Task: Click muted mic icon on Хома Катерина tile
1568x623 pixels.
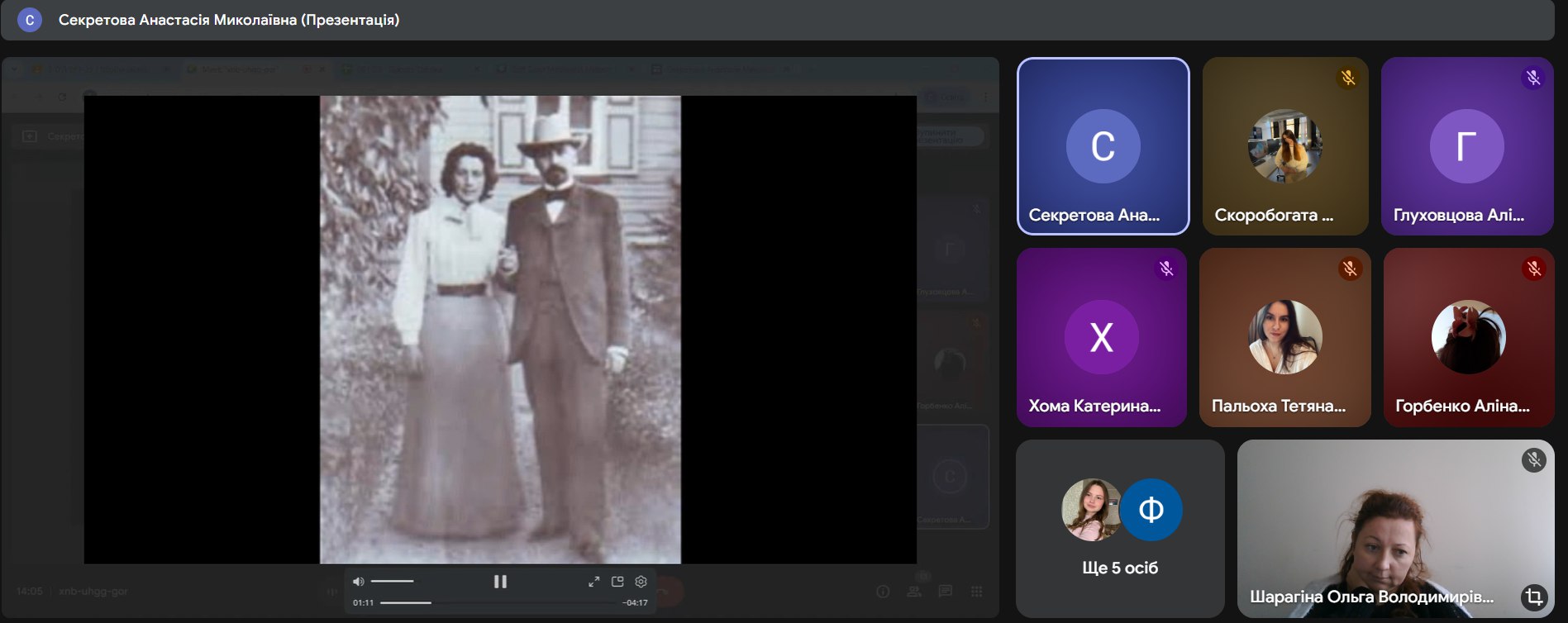Action: pos(1166,269)
